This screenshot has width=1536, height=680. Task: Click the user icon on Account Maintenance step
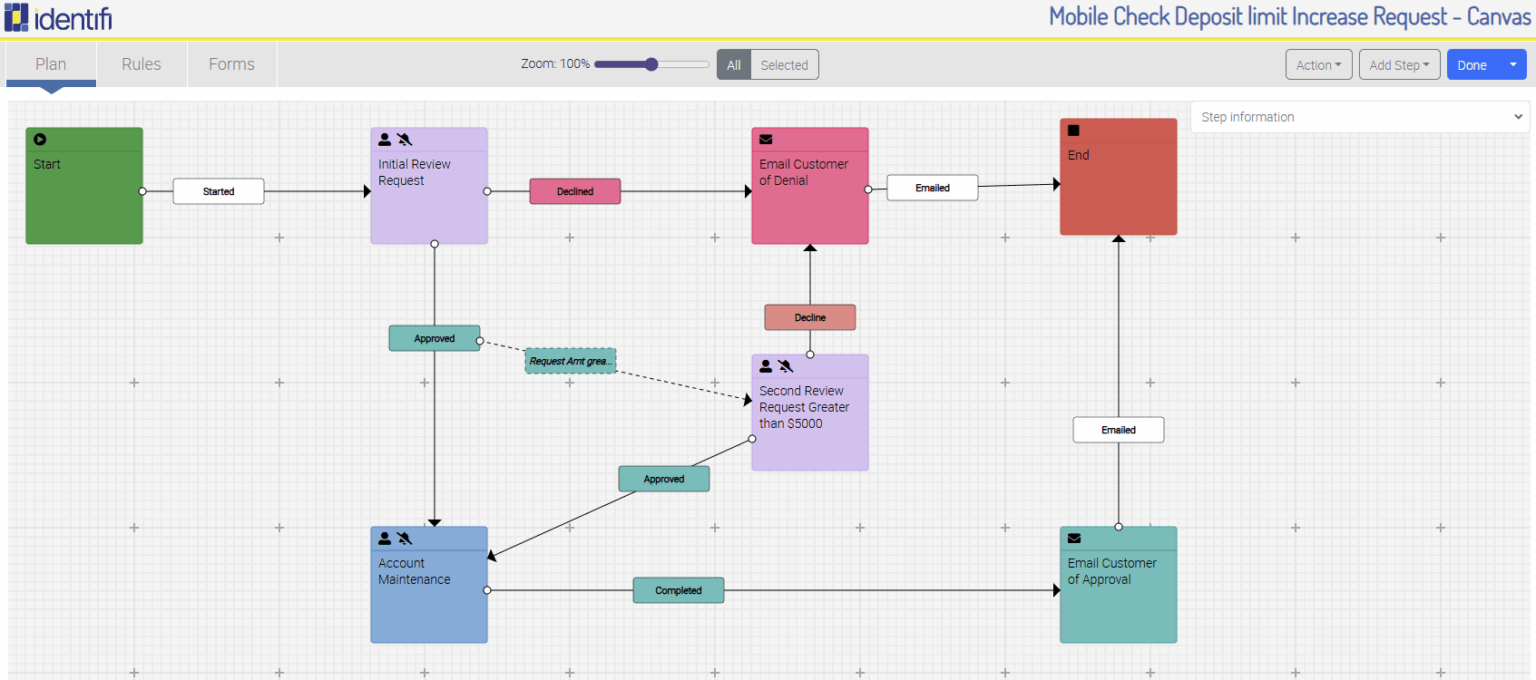click(x=385, y=538)
